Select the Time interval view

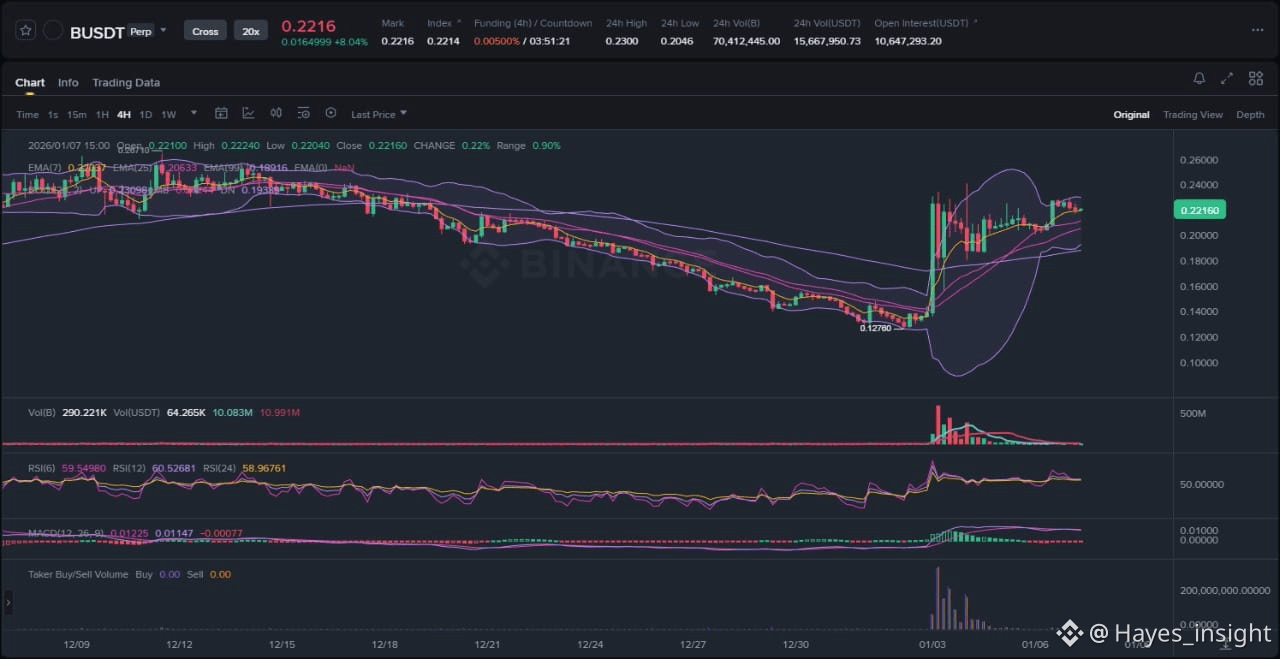click(x=27, y=114)
